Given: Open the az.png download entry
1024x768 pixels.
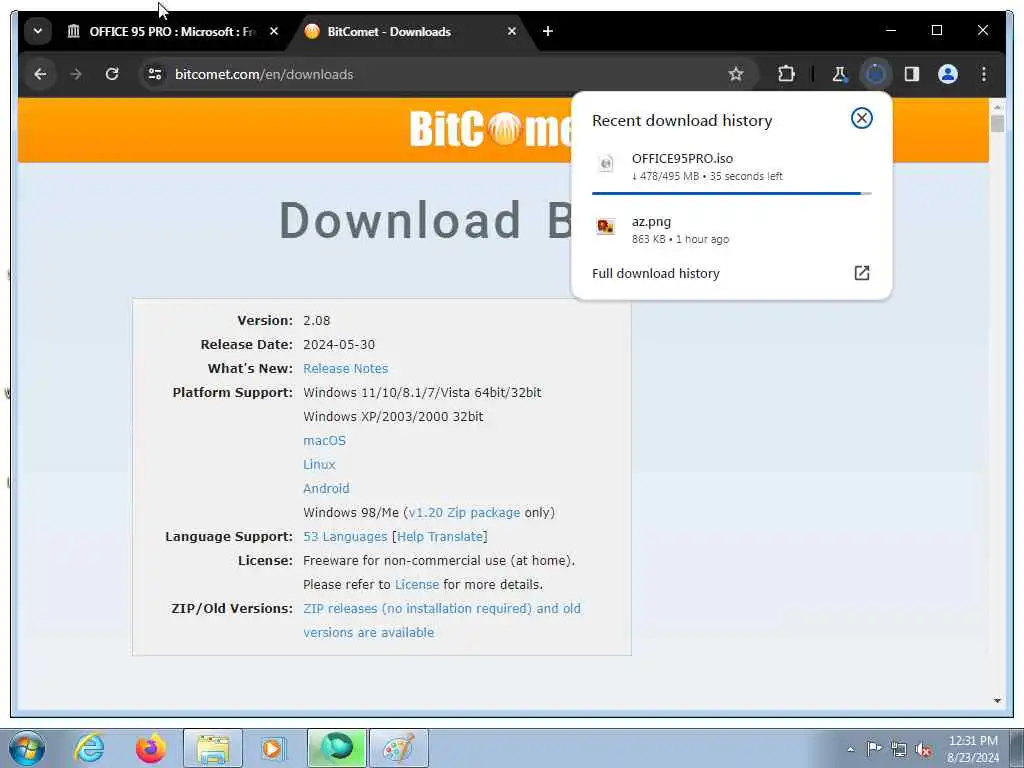Looking at the screenshot, I should tap(731, 230).
